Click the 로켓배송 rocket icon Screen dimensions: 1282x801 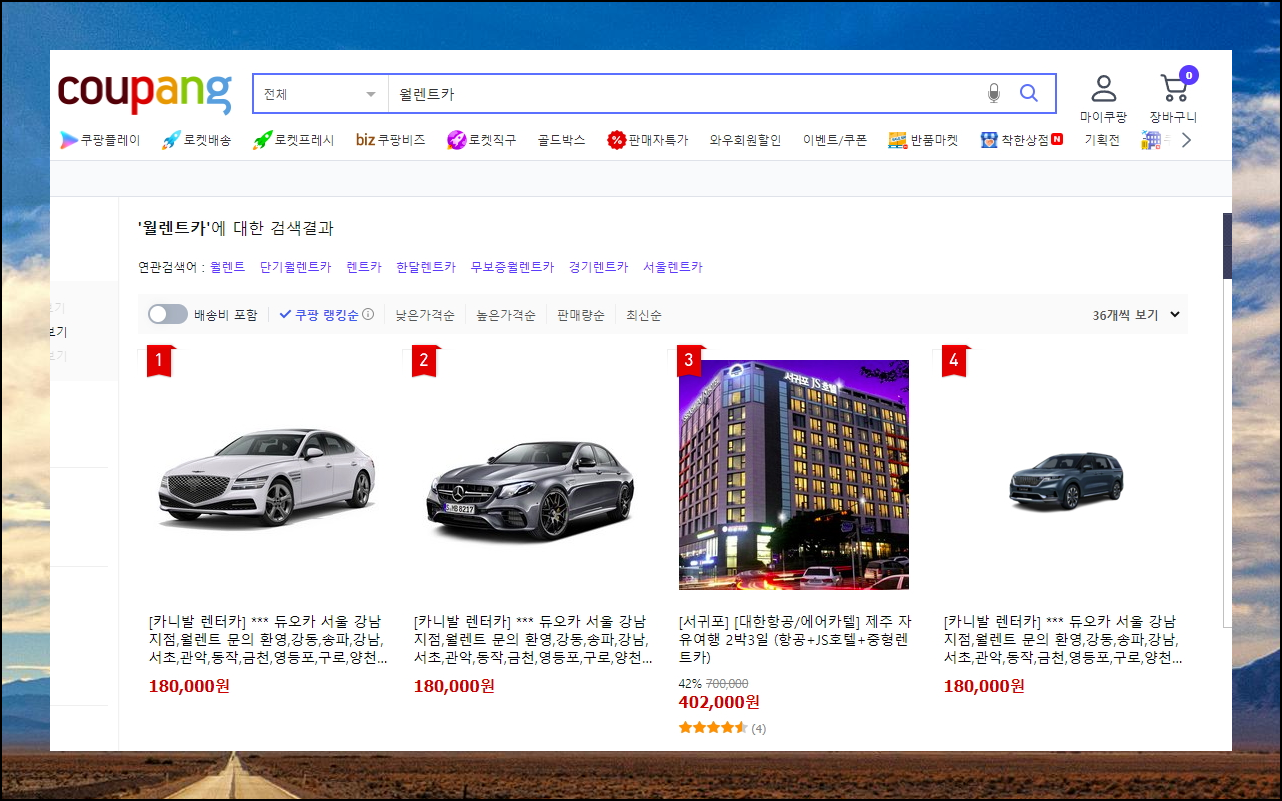pos(171,140)
